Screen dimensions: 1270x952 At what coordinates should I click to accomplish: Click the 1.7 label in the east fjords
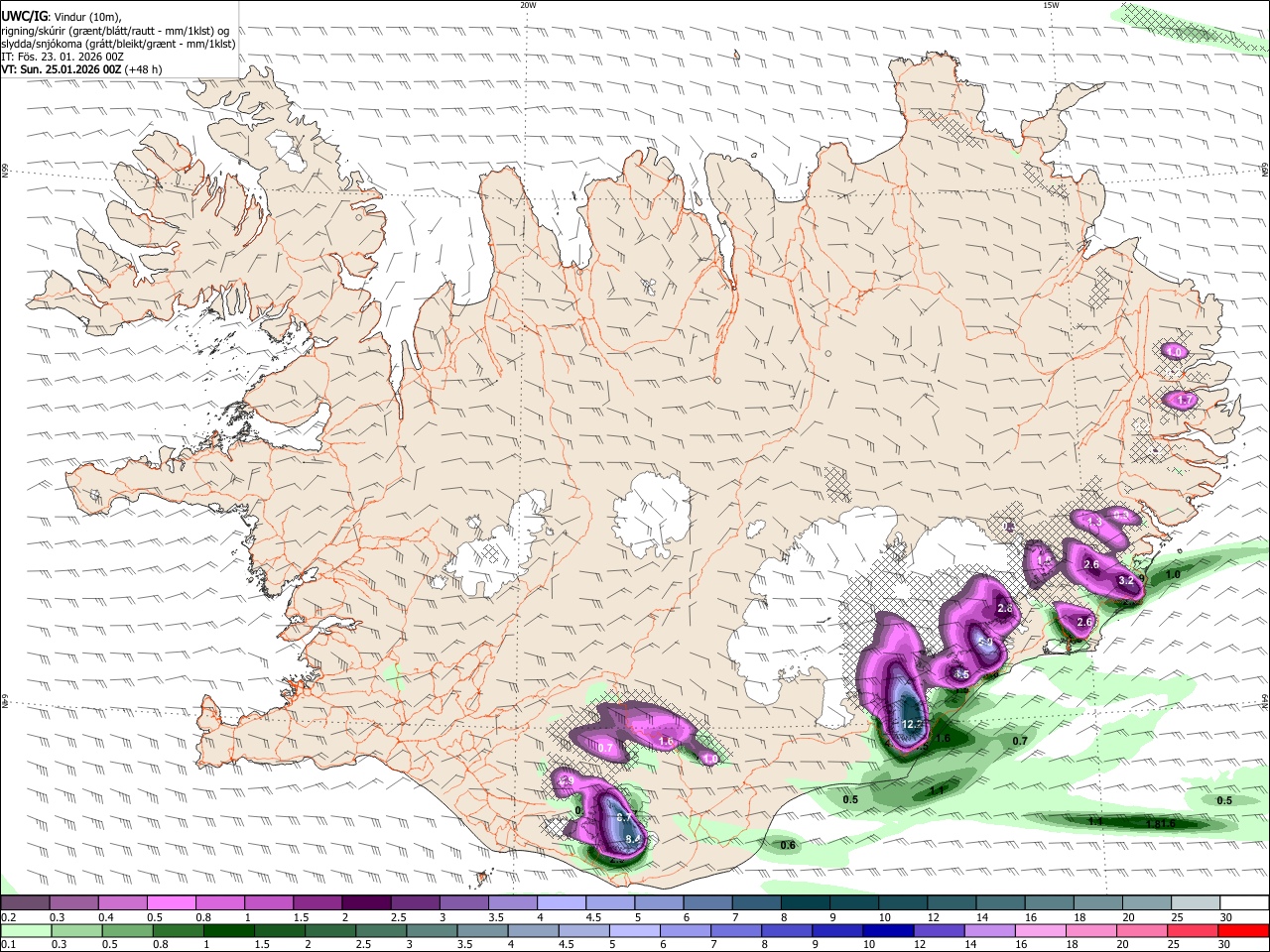click(x=1185, y=400)
